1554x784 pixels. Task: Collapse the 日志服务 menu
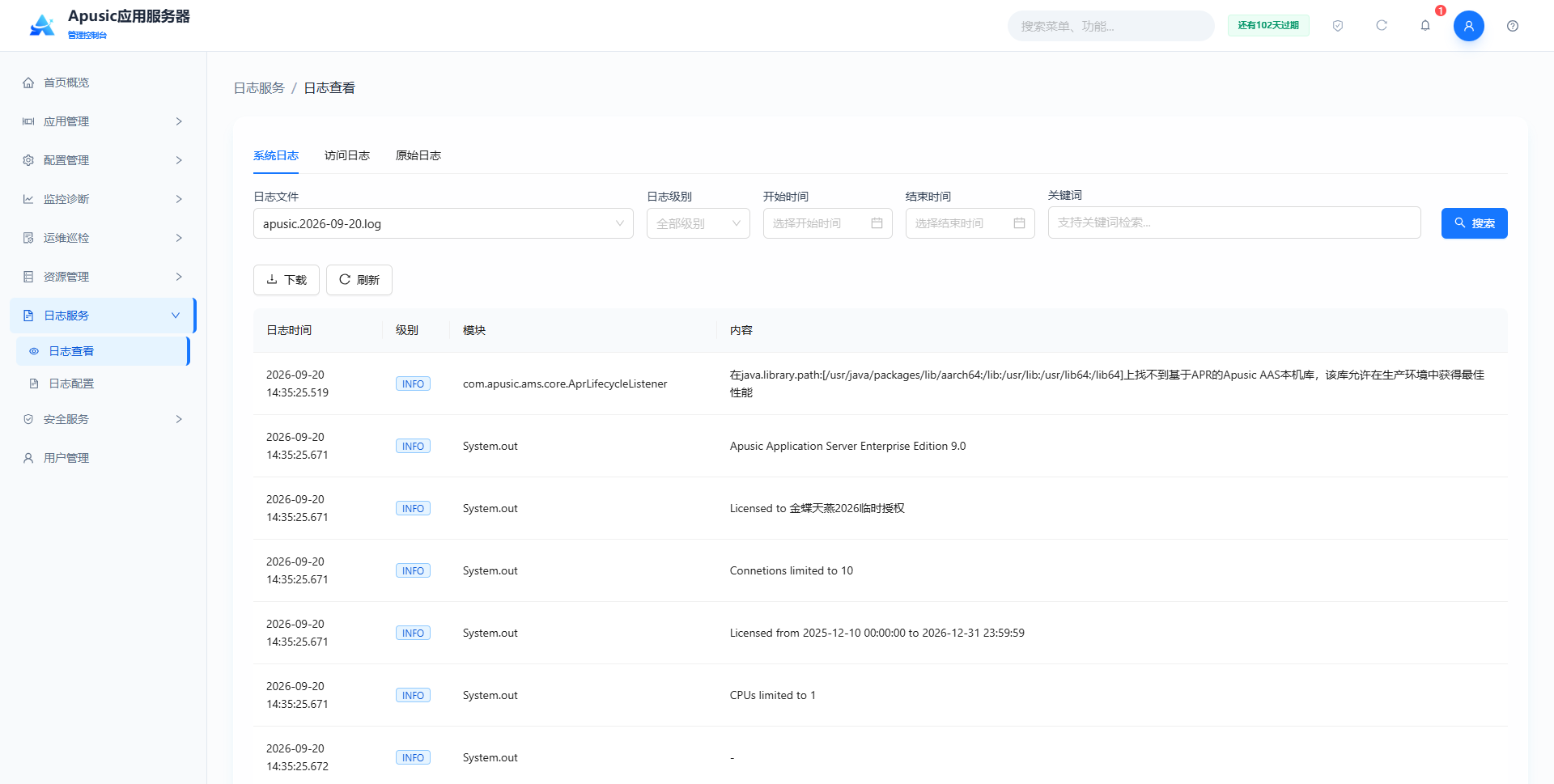click(103, 316)
